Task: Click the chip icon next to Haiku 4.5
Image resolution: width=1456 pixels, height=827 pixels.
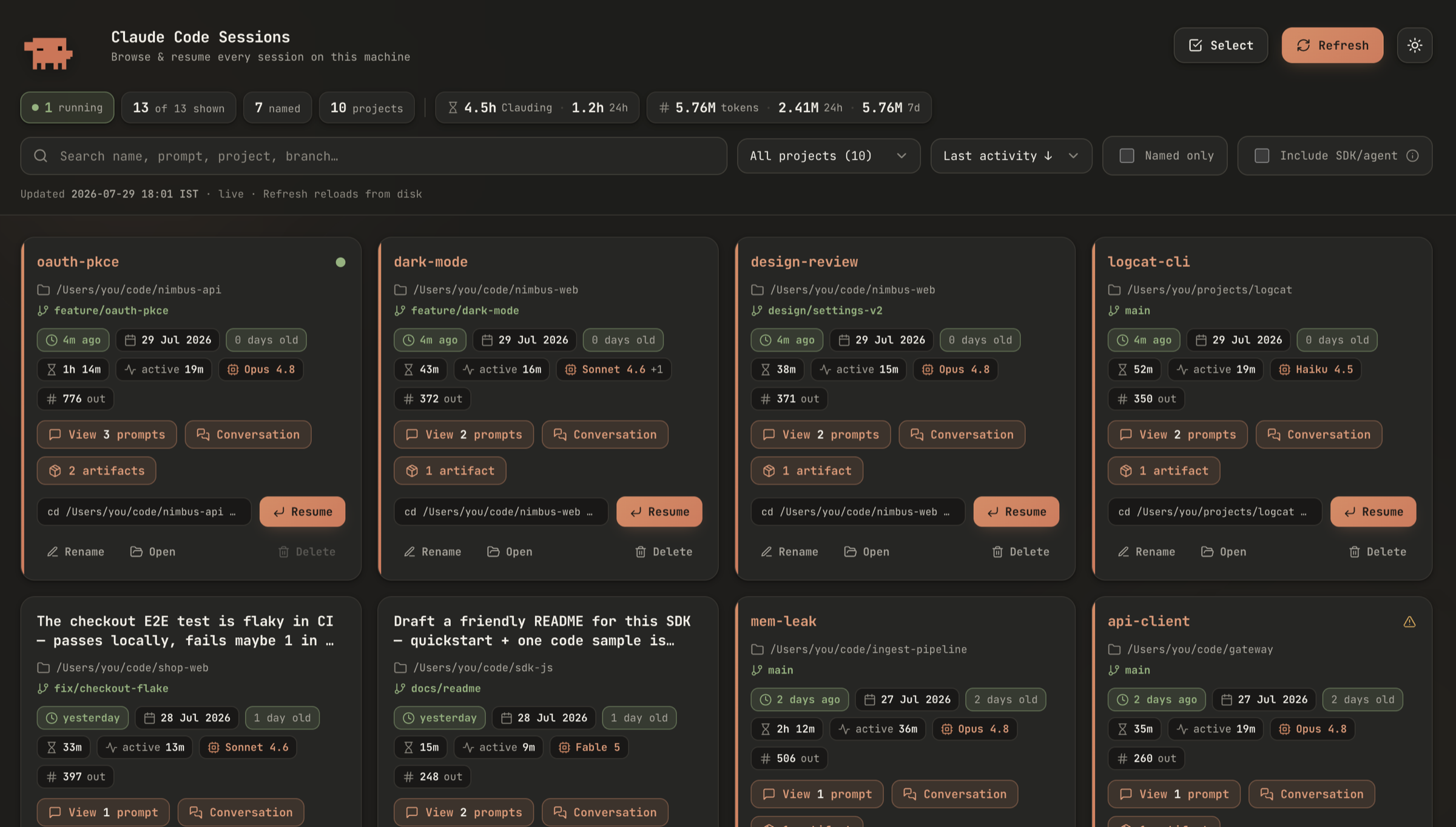Action: (x=1284, y=369)
